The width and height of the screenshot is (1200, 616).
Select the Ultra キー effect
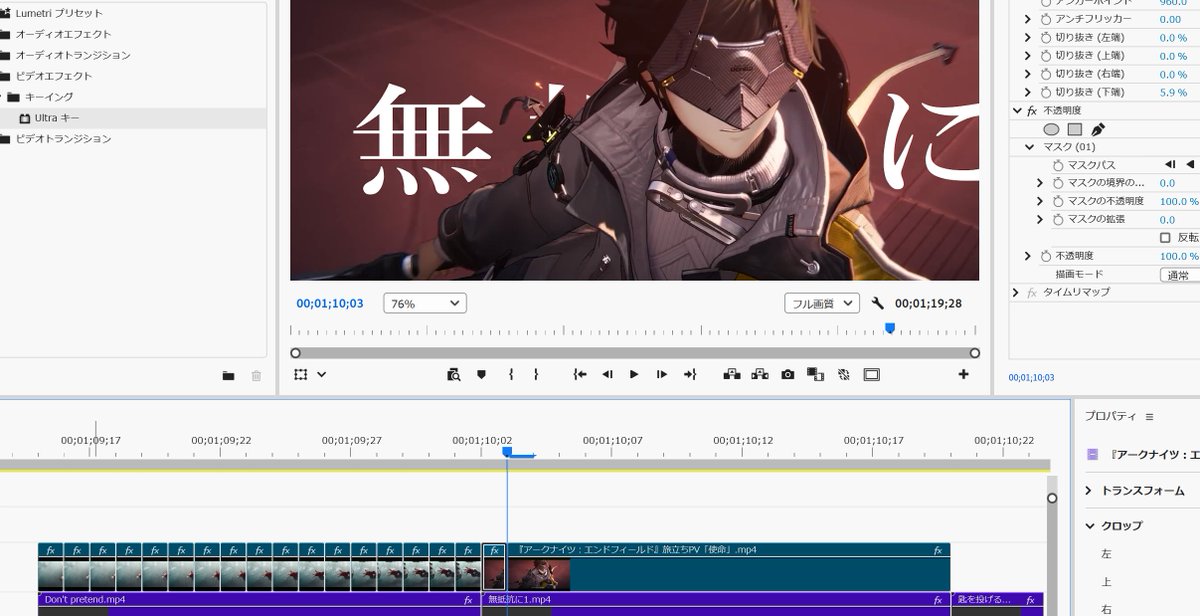click(57, 118)
